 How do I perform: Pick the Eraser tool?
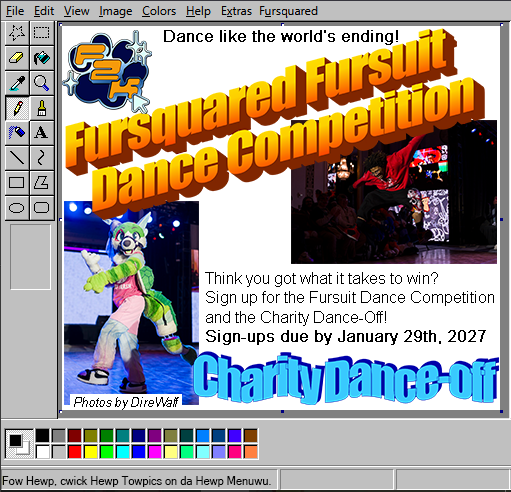click(17, 58)
